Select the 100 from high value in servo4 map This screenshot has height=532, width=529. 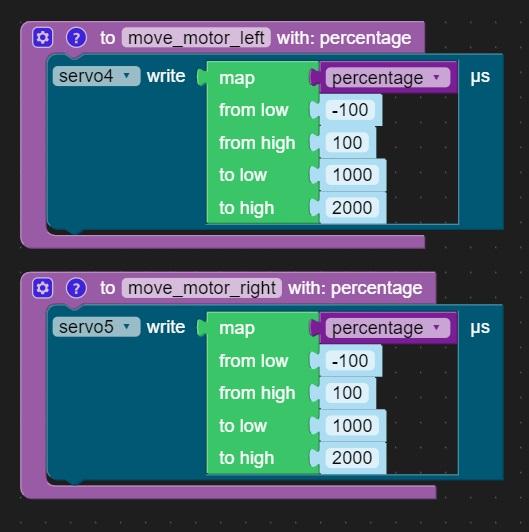coord(347,142)
